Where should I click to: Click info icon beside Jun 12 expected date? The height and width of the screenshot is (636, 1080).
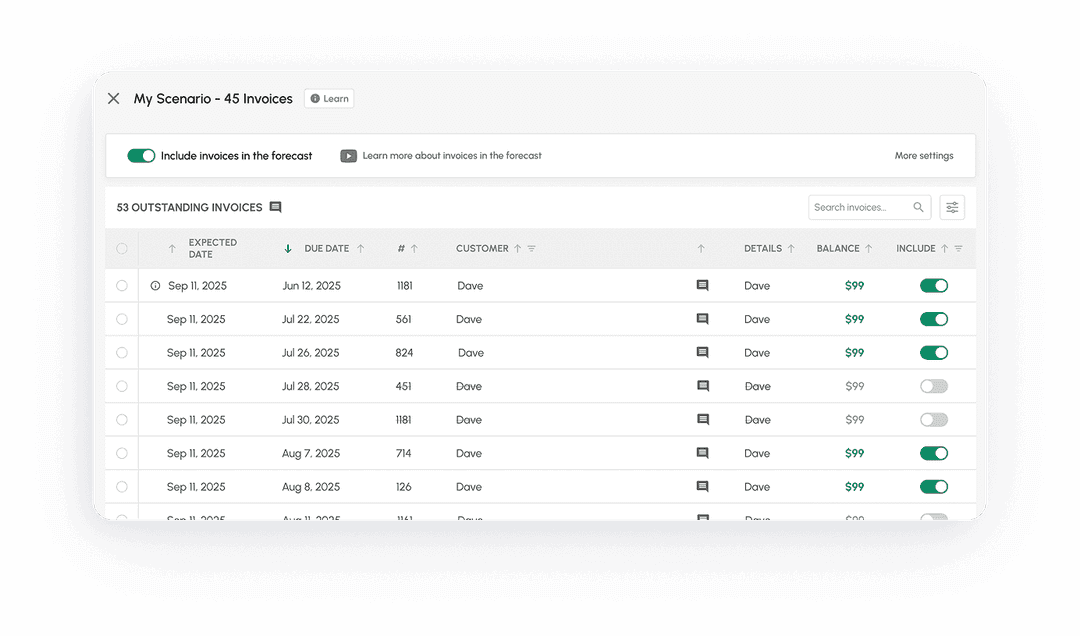coord(156,285)
